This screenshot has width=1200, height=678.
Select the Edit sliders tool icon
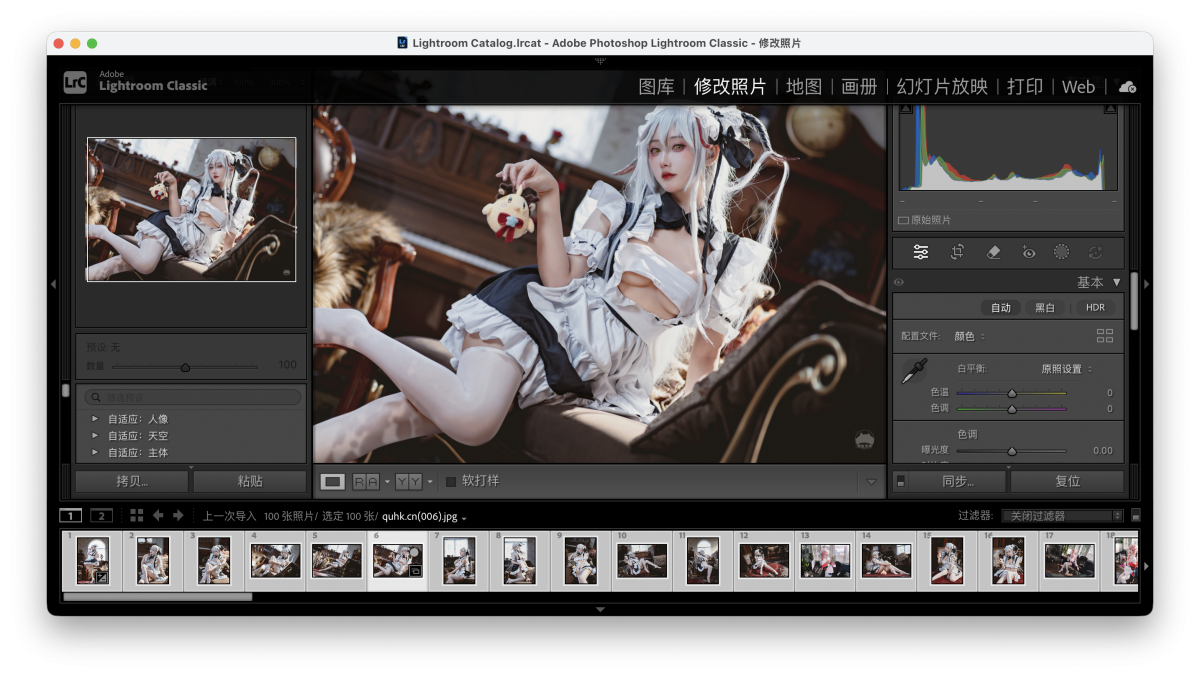click(921, 252)
